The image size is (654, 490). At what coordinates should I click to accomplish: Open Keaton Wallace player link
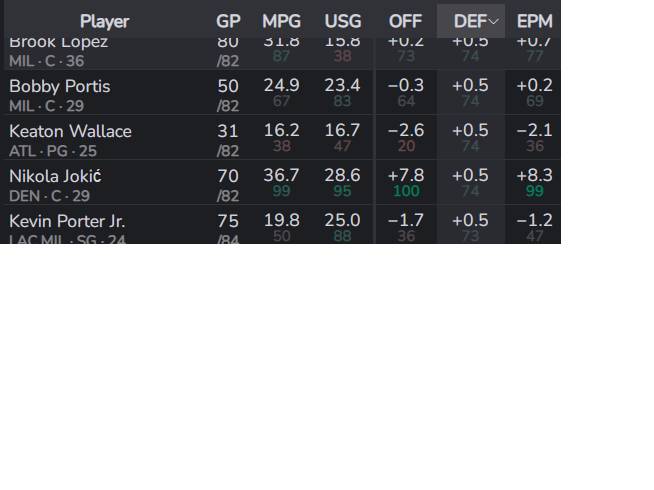70,131
